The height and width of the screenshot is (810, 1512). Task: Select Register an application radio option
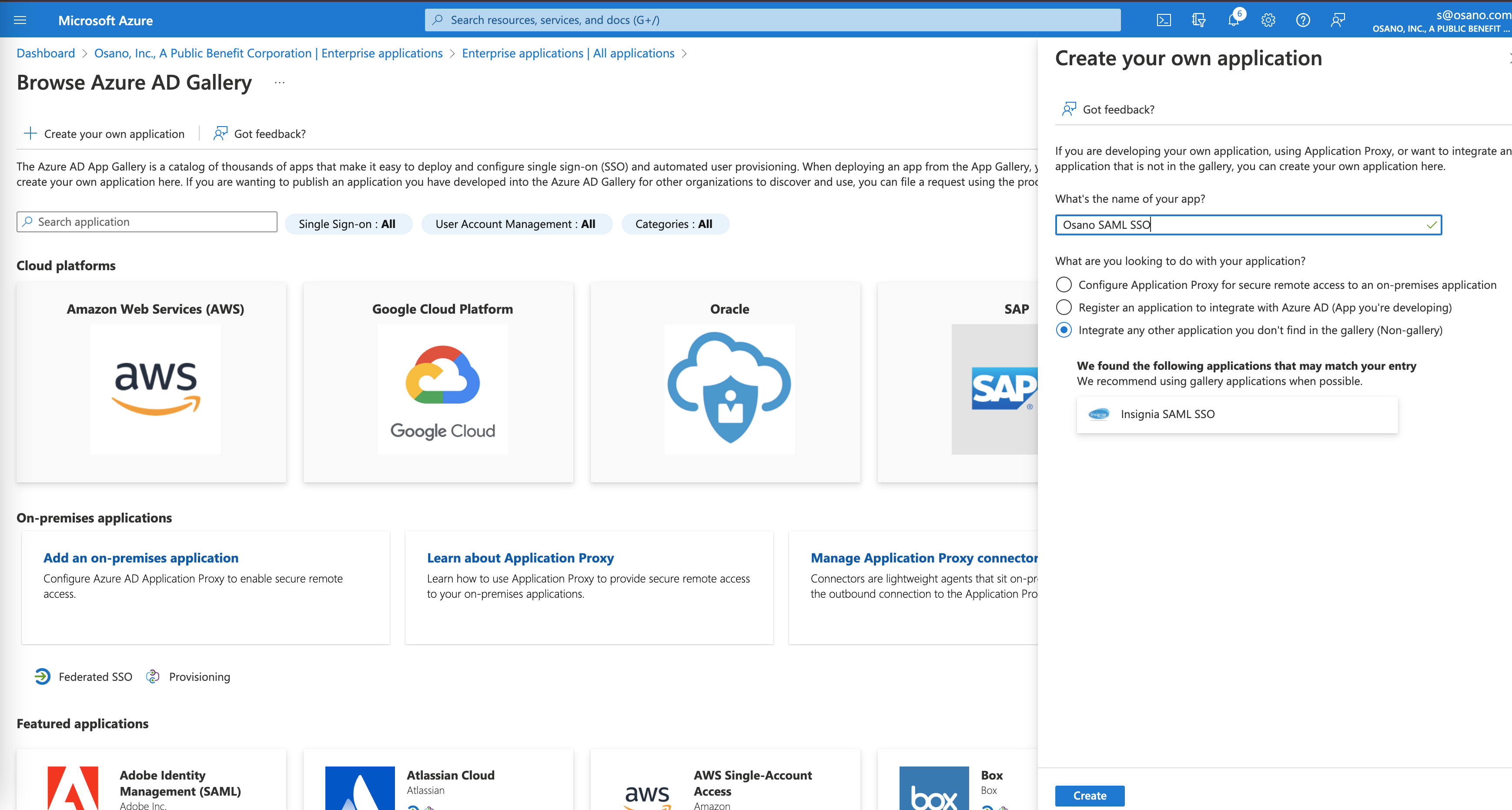(x=1064, y=308)
